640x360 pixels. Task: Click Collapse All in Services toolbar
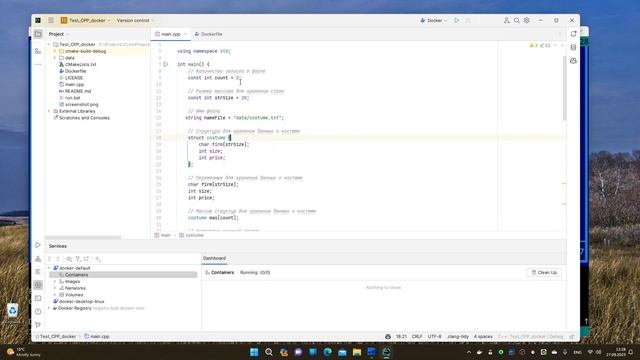[58, 259]
